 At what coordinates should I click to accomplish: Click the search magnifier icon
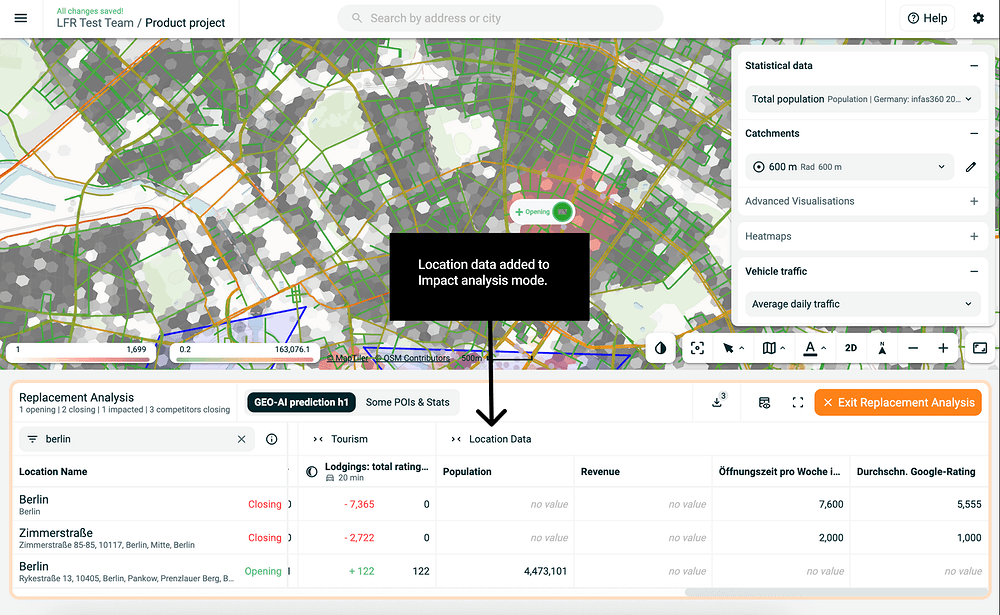point(357,18)
